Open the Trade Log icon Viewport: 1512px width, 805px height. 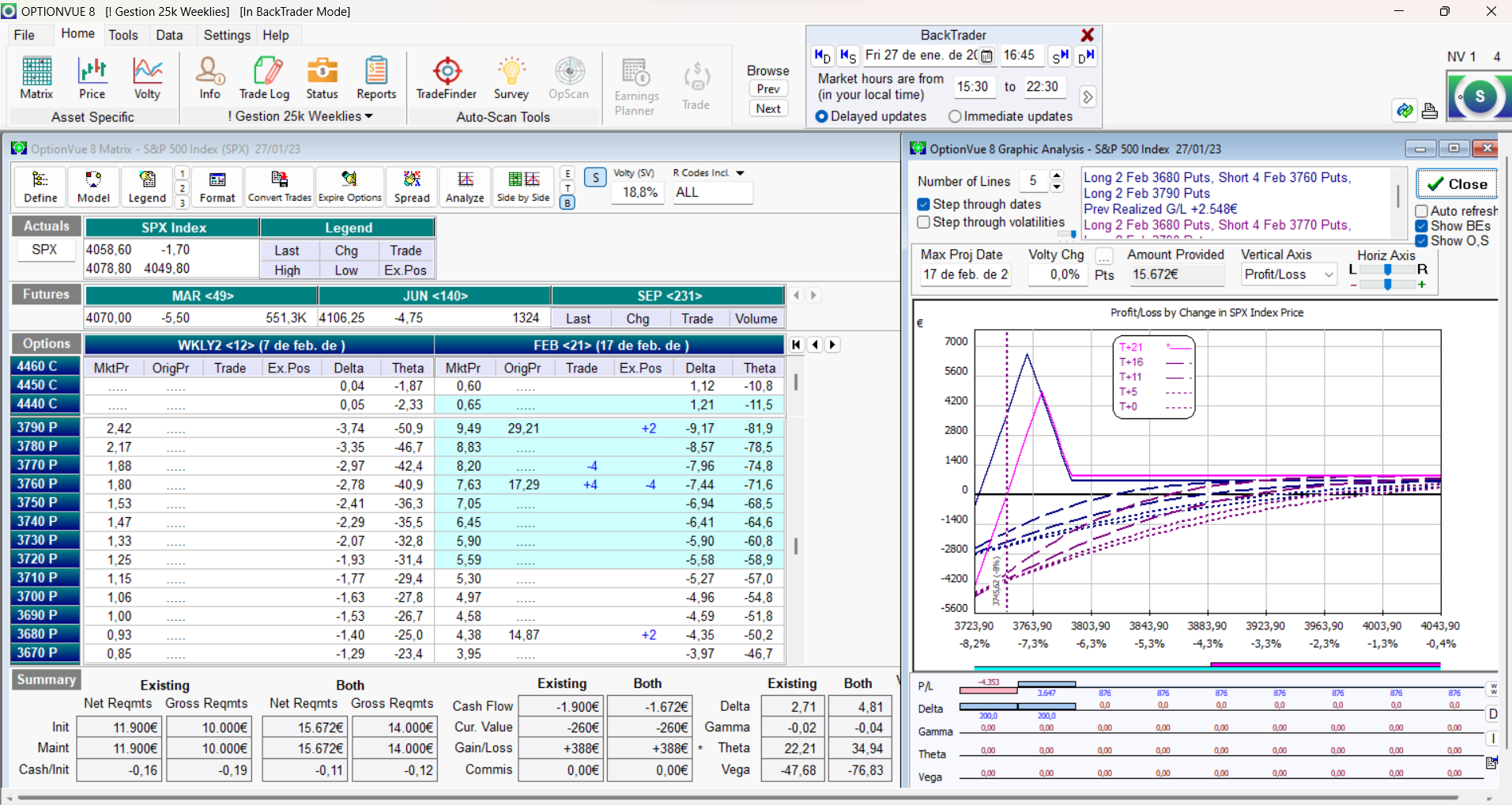click(x=265, y=77)
